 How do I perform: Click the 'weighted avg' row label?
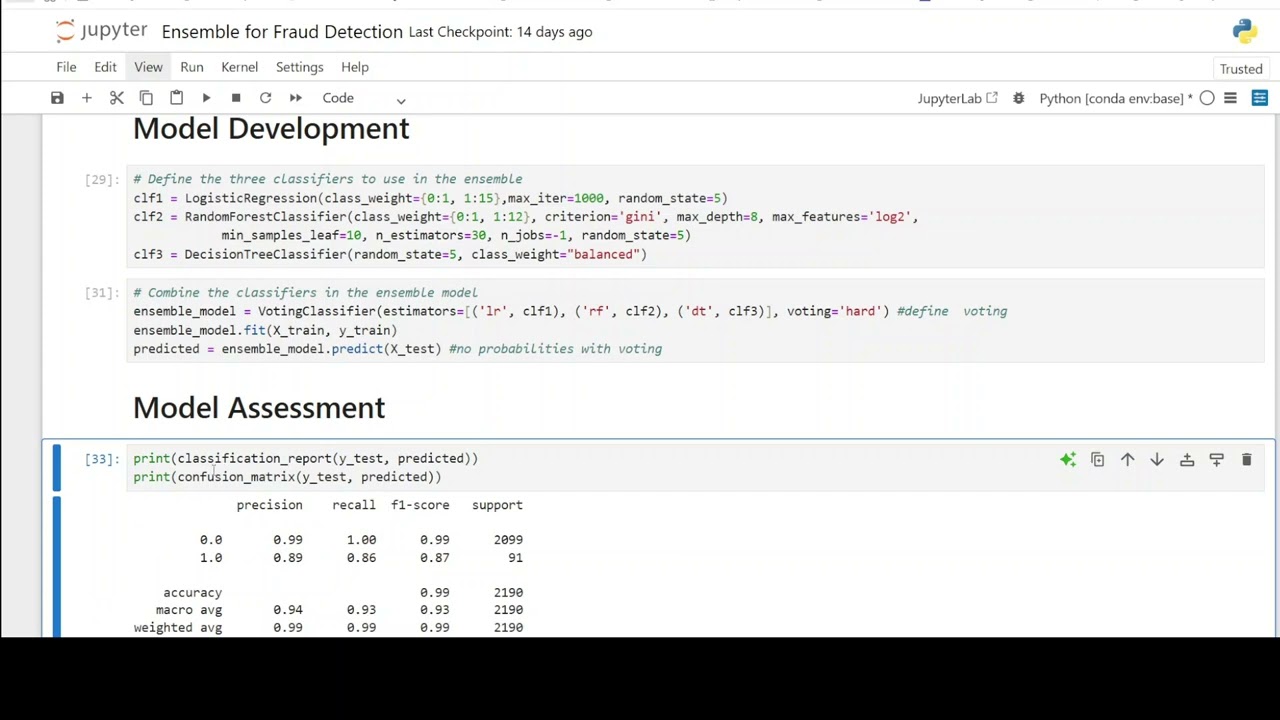(x=178, y=628)
